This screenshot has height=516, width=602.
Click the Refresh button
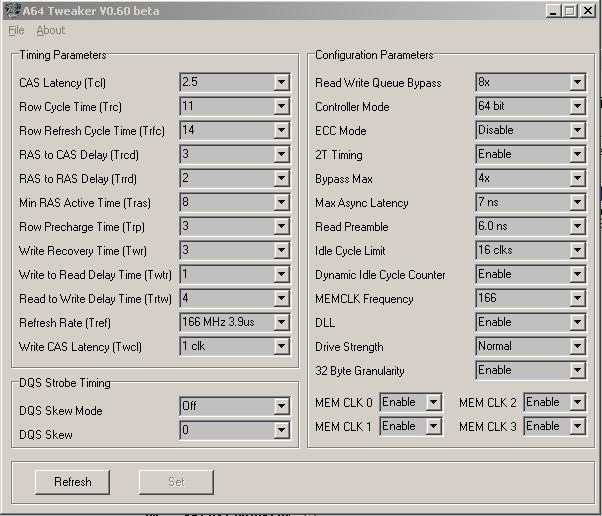pos(72,482)
